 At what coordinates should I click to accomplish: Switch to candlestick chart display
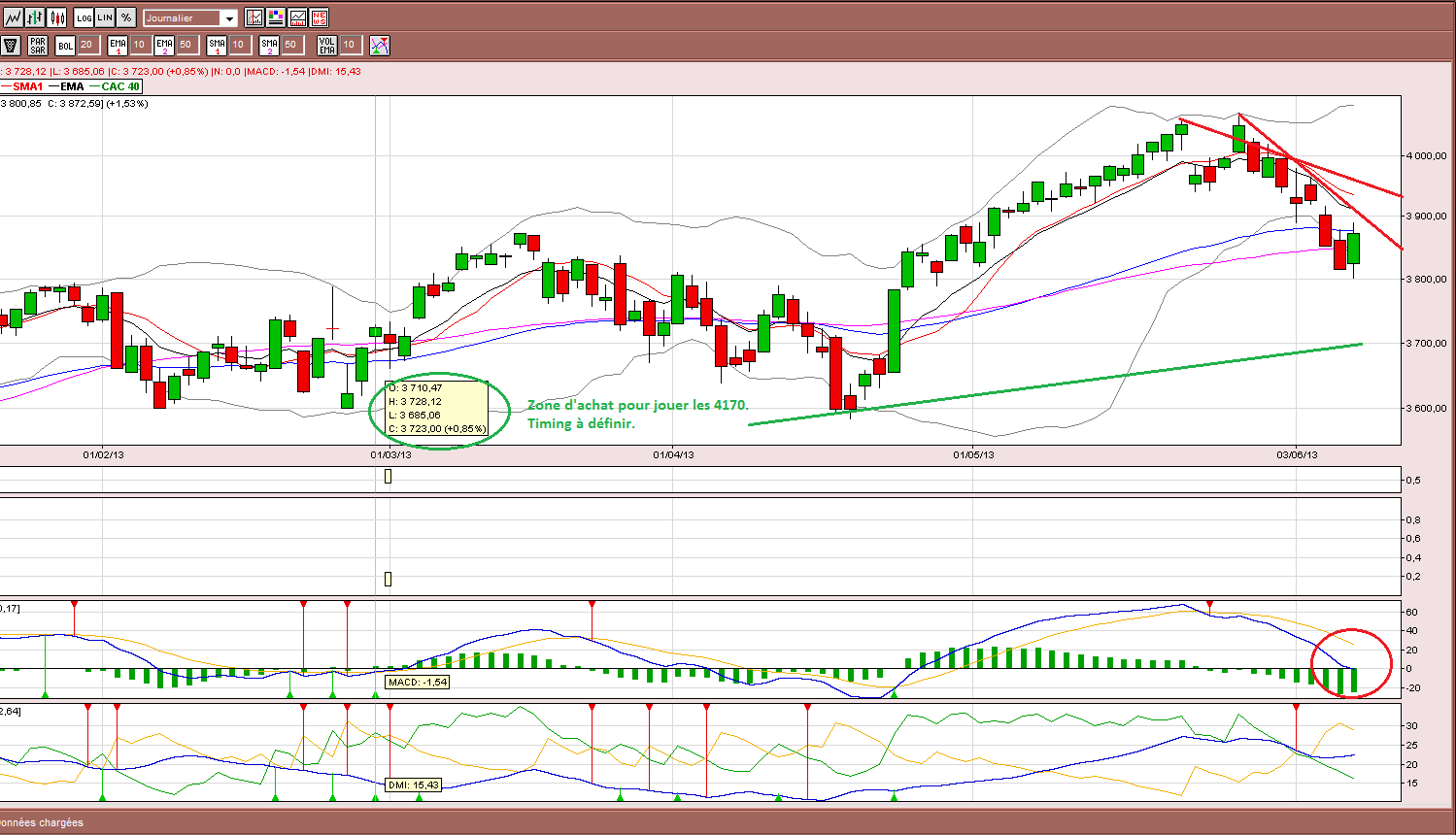pyautogui.click(x=57, y=17)
